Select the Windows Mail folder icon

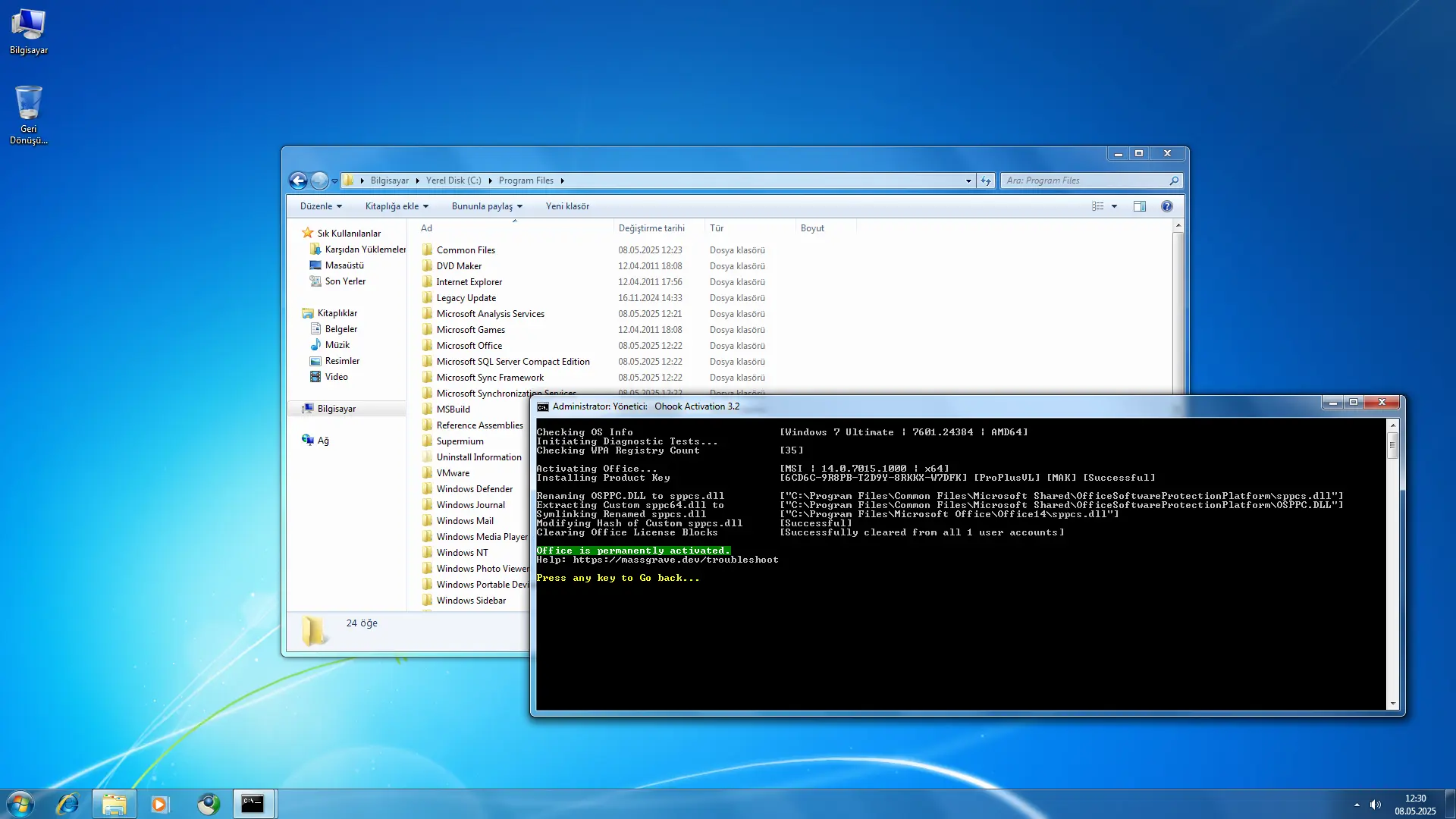428,520
